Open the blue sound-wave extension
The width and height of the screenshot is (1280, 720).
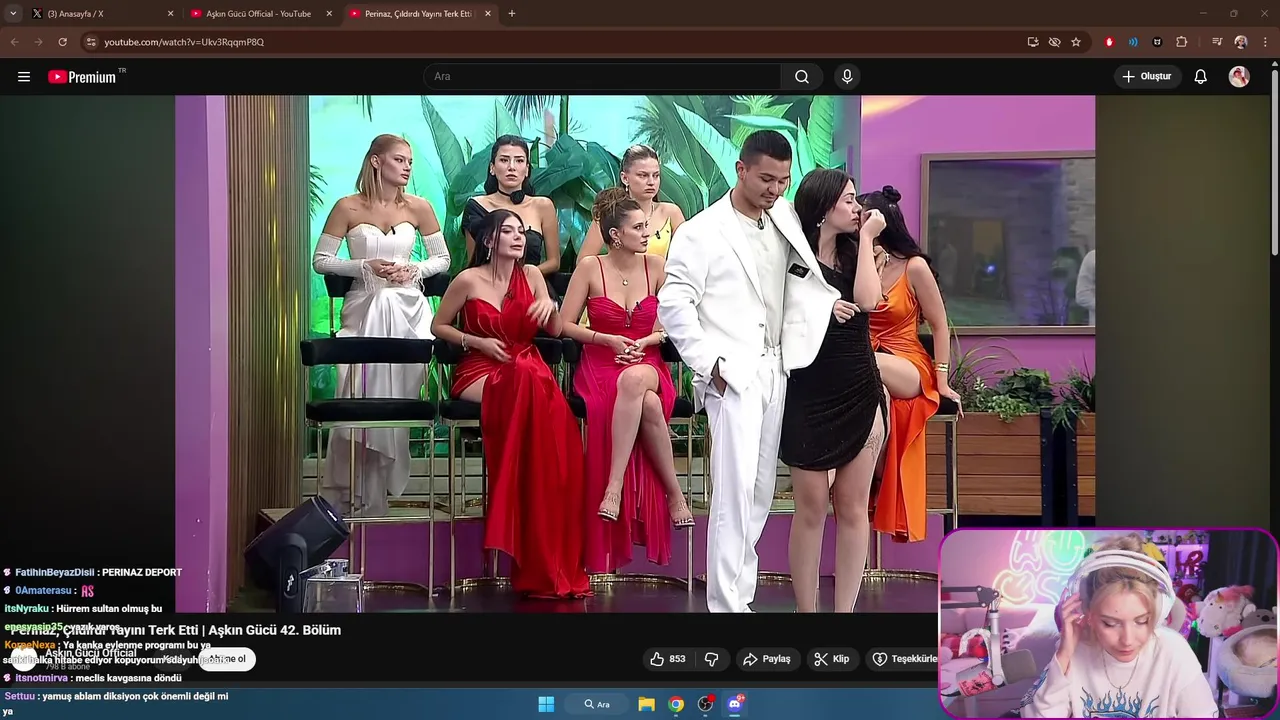pos(1133,42)
